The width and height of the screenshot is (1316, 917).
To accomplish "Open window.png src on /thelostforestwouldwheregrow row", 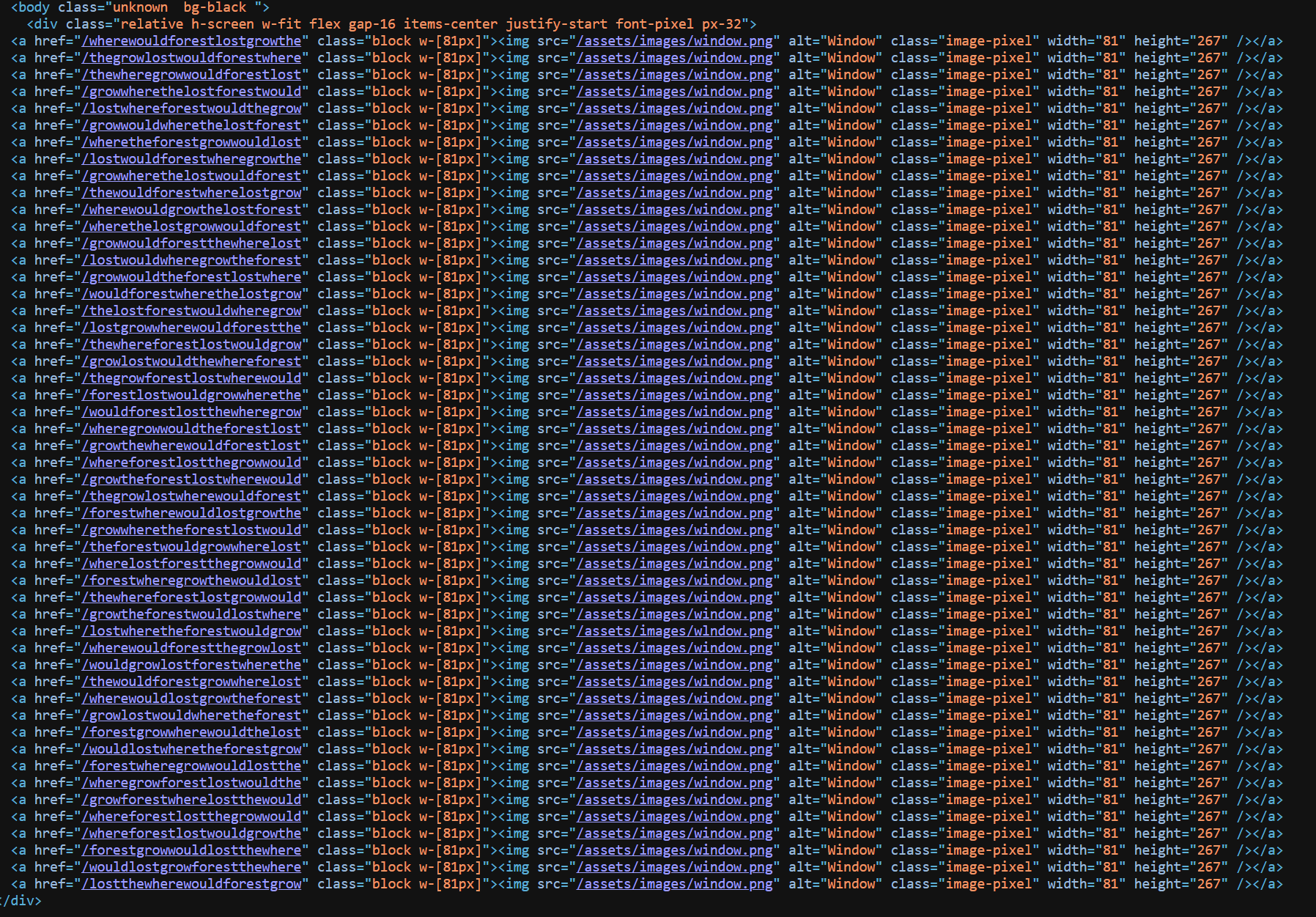I will pyautogui.click(x=675, y=311).
